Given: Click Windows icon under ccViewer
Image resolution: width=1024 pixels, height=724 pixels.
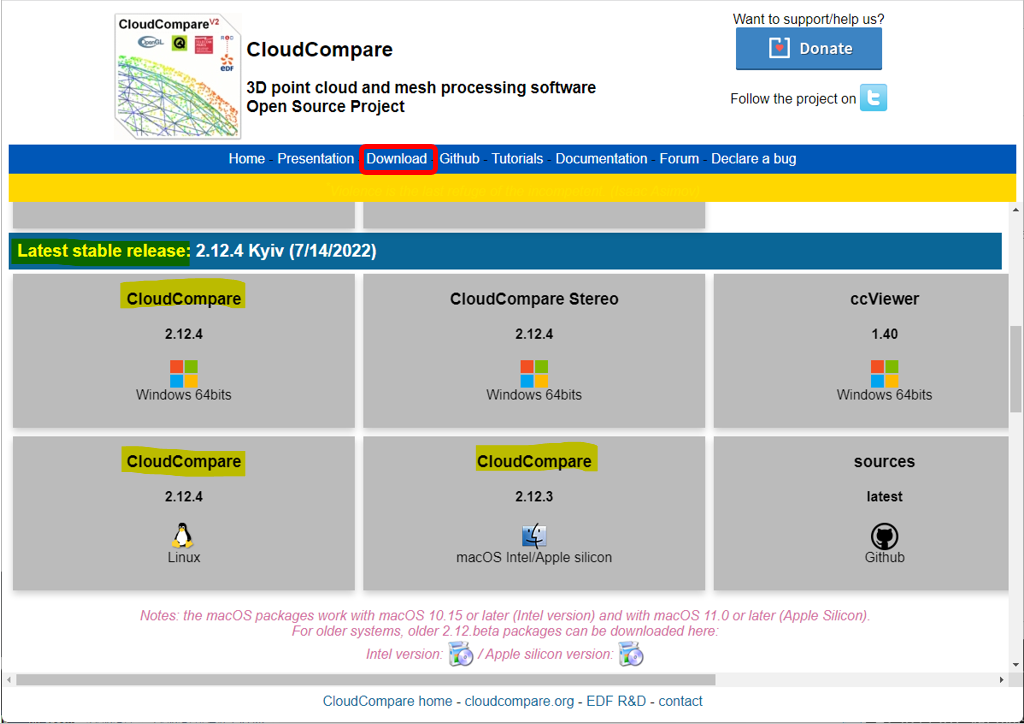Looking at the screenshot, I should pyautogui.click(x=884, y=373).
